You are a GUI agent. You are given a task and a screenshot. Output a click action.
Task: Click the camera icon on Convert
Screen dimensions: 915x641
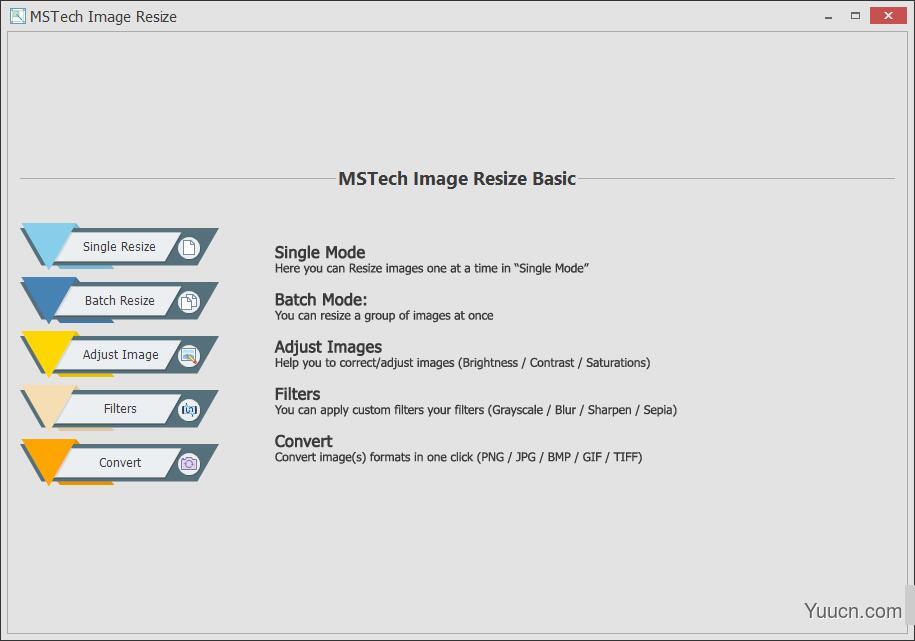point(188,464)
